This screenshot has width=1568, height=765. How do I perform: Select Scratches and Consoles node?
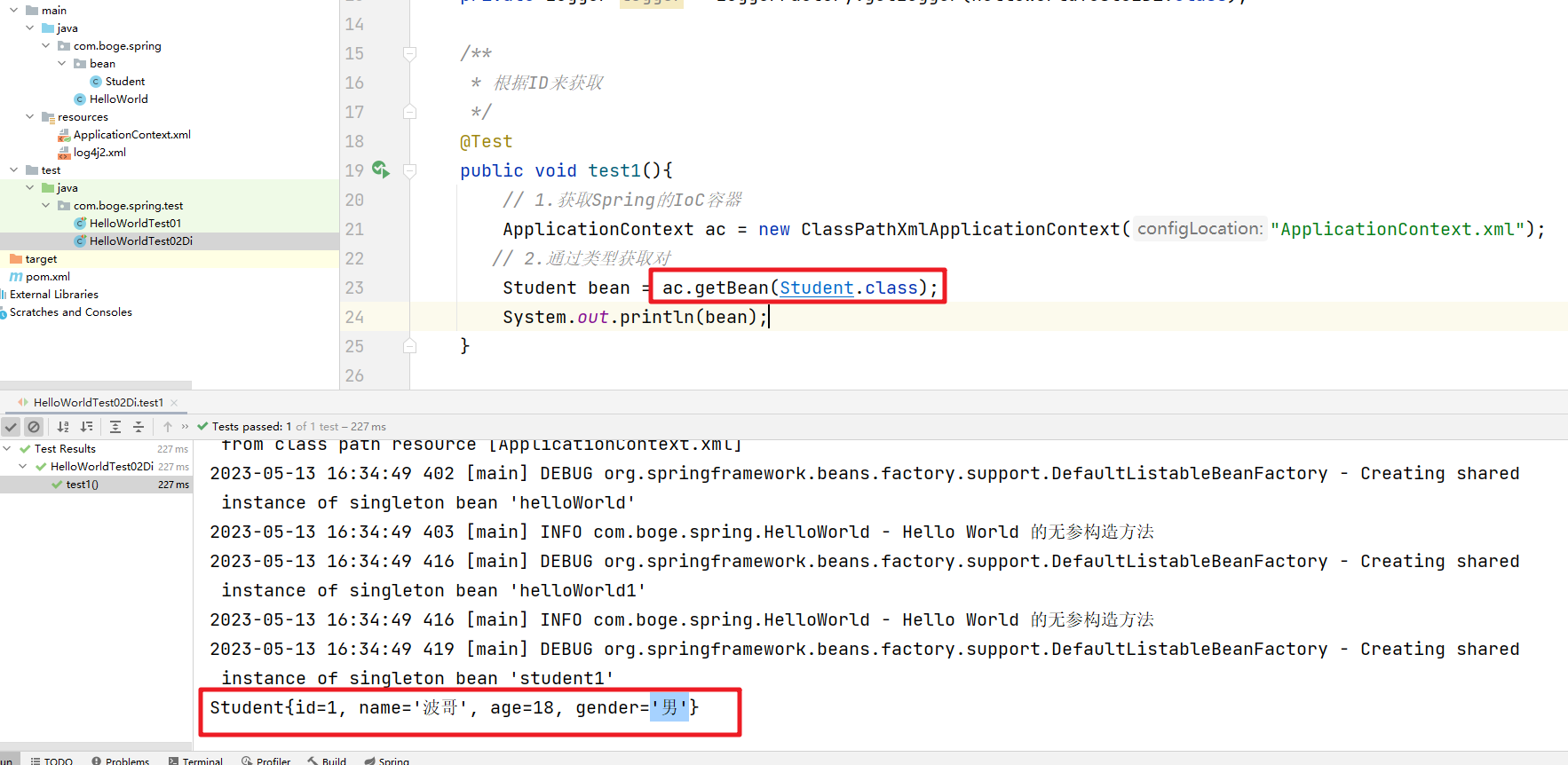[70, 312]
